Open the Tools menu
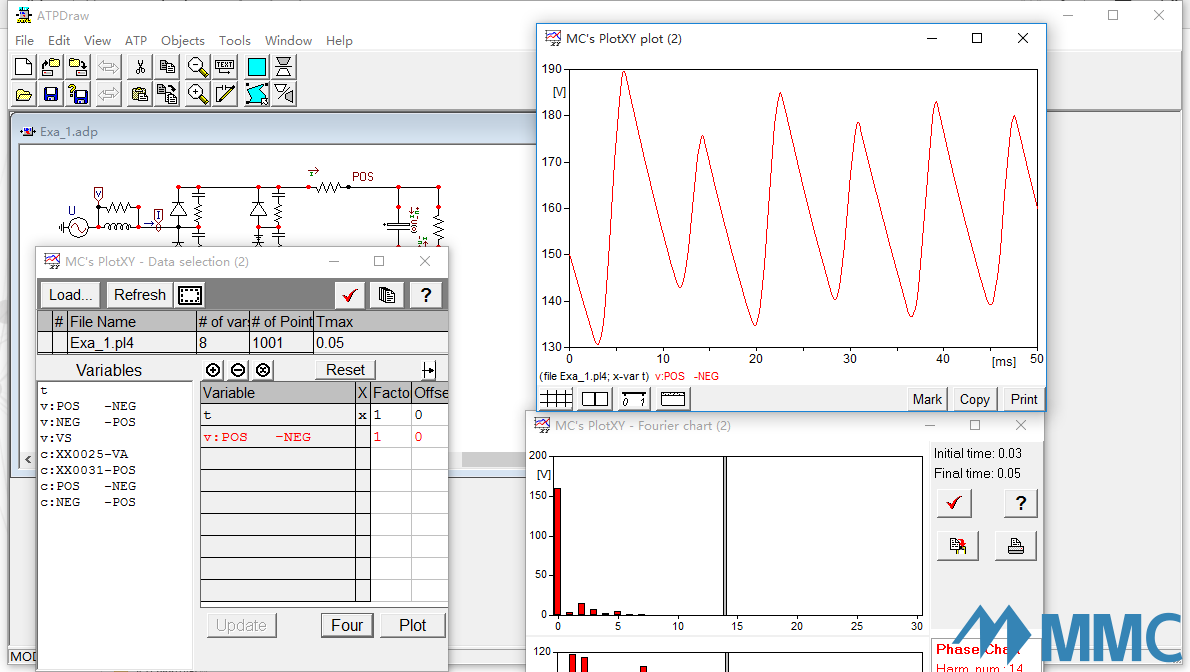Viewport: 1190px width, 672px height. click(x=235, y=40)
